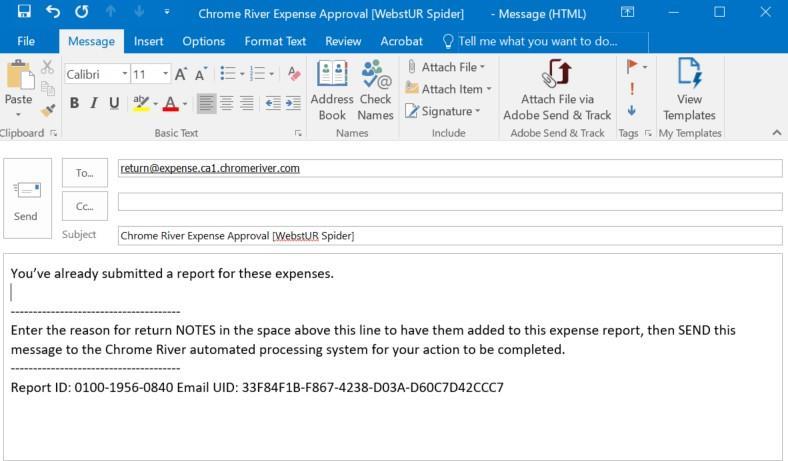Click the Paste clipboard icon

click(20, 75)
